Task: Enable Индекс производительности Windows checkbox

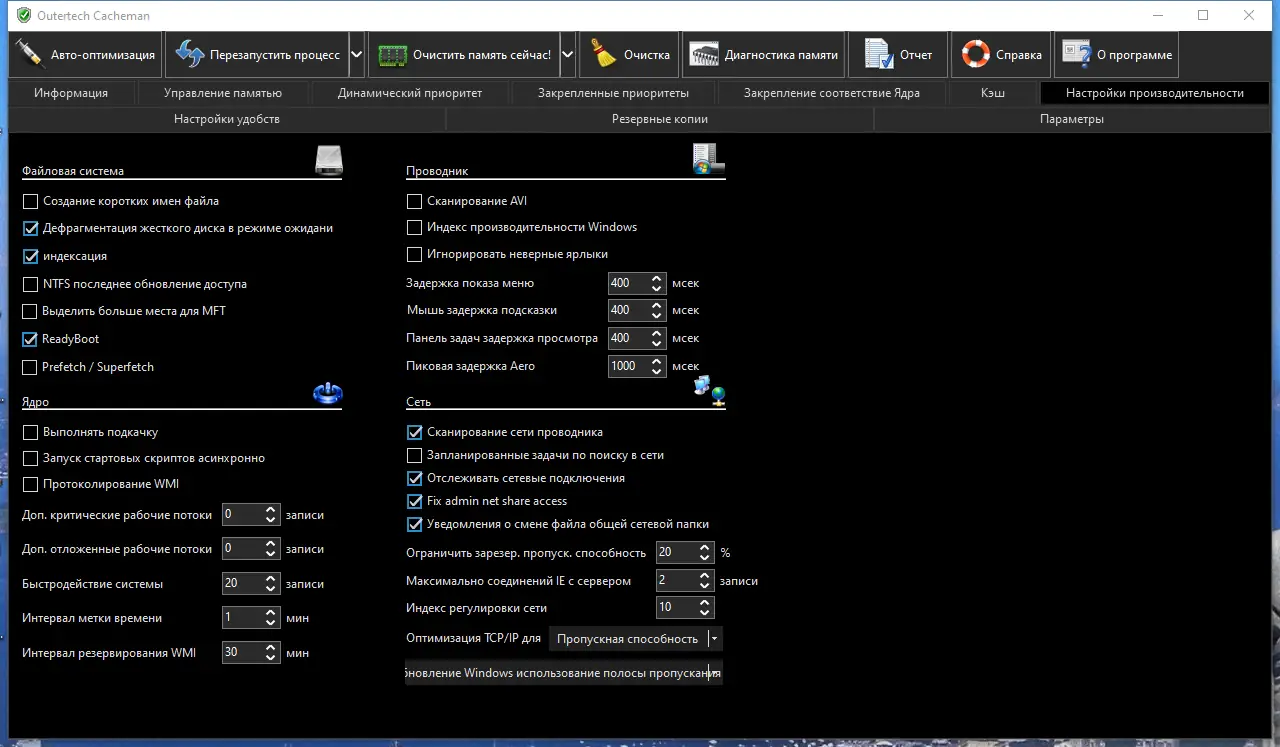Action: (414, 227)
